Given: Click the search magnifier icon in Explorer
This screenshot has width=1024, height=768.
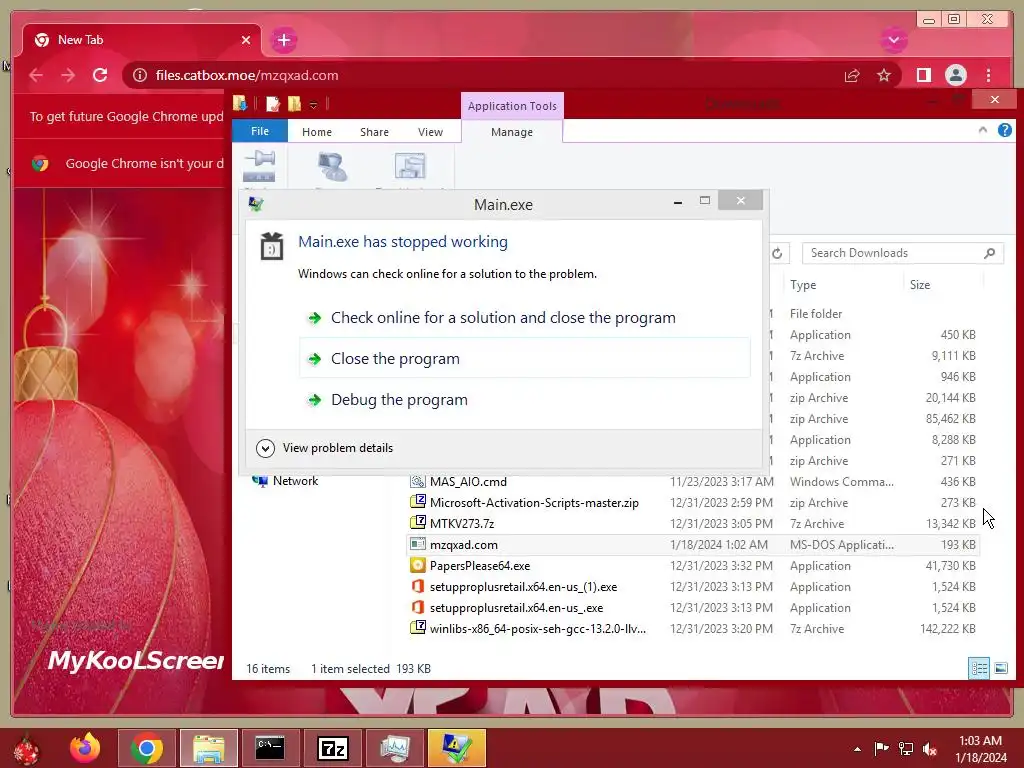Looking at the screenshot, I should 989,253.
